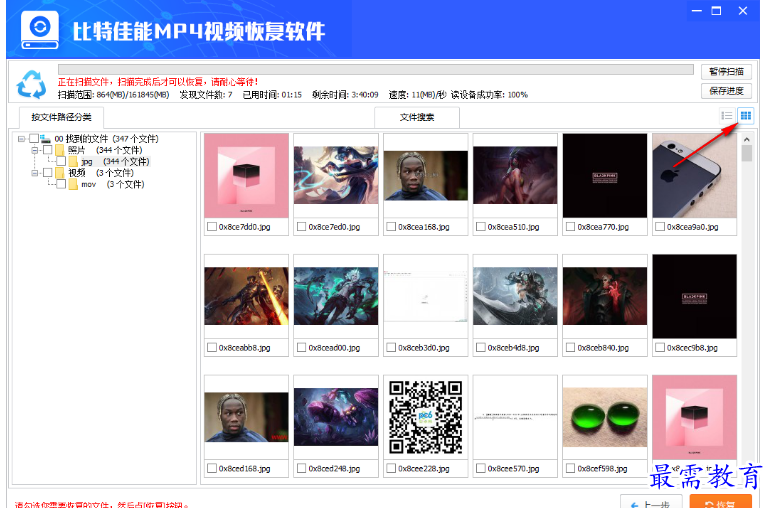Screen dimensions: 771x508
Task: Tick checkbox for 0x8cec9b8.jpg
Action: click(x=660, y=347)
